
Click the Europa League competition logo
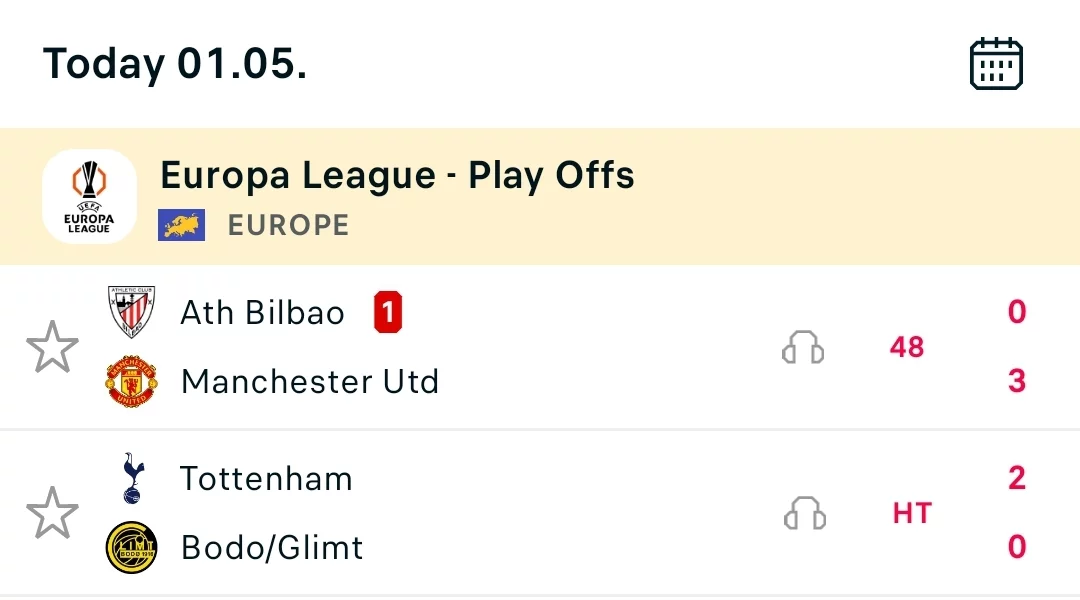(90, 196)
